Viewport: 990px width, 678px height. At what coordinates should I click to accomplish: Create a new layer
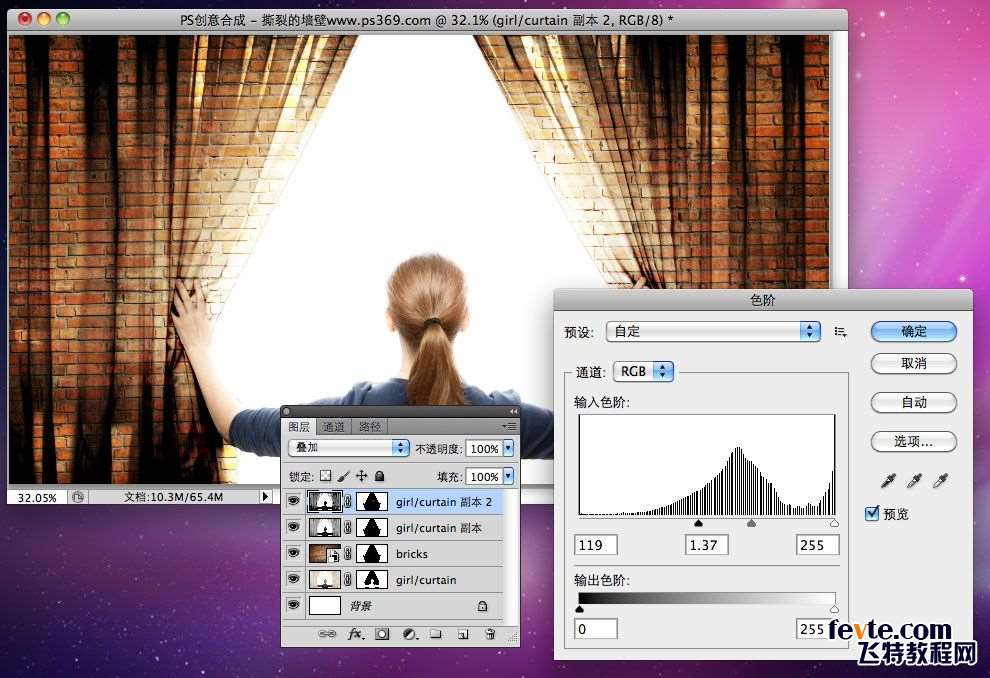click(x=463, y=634)
